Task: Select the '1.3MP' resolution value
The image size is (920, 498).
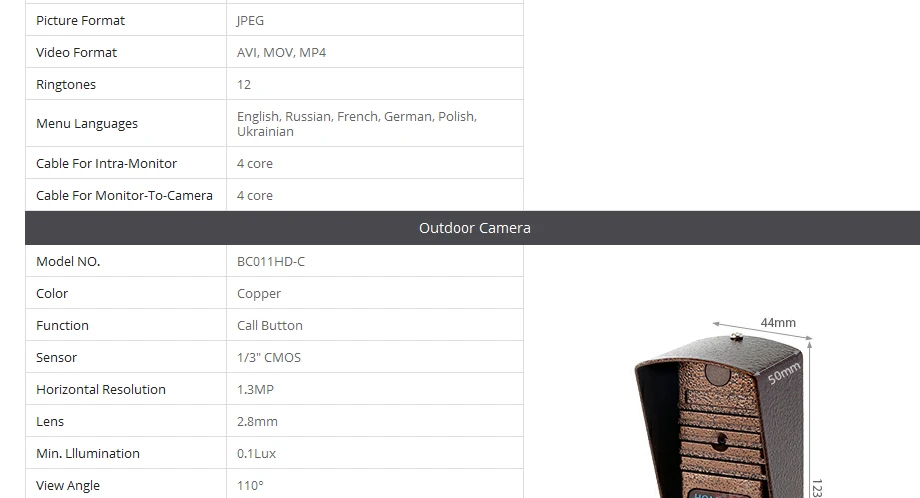Action: click(255, 389)
